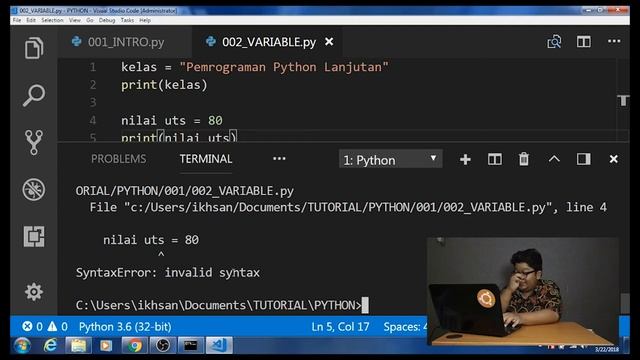Open the 1: Python terminal dropdown
Viewport: 640px width, 360px height.
click(x=390, y=159)
